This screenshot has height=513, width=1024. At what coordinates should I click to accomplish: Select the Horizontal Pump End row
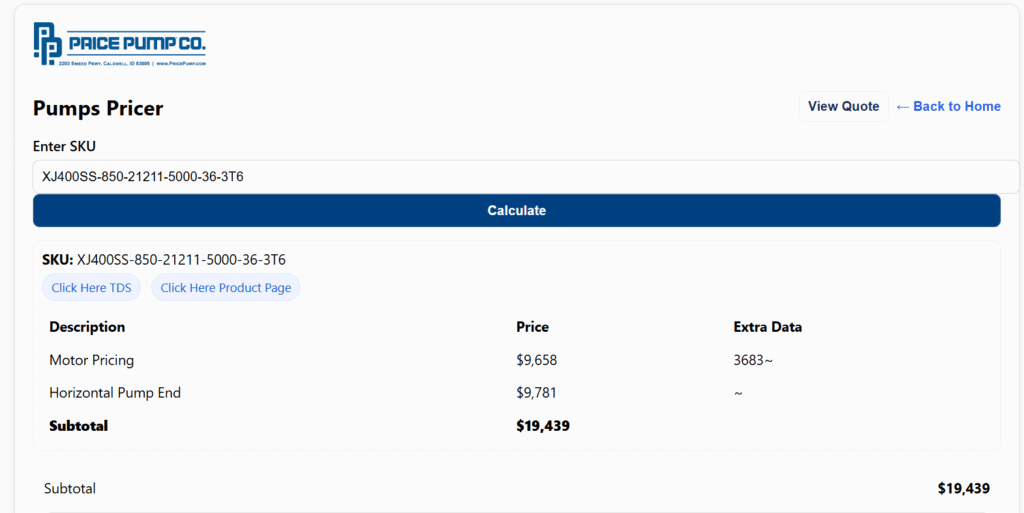[115, 393]
